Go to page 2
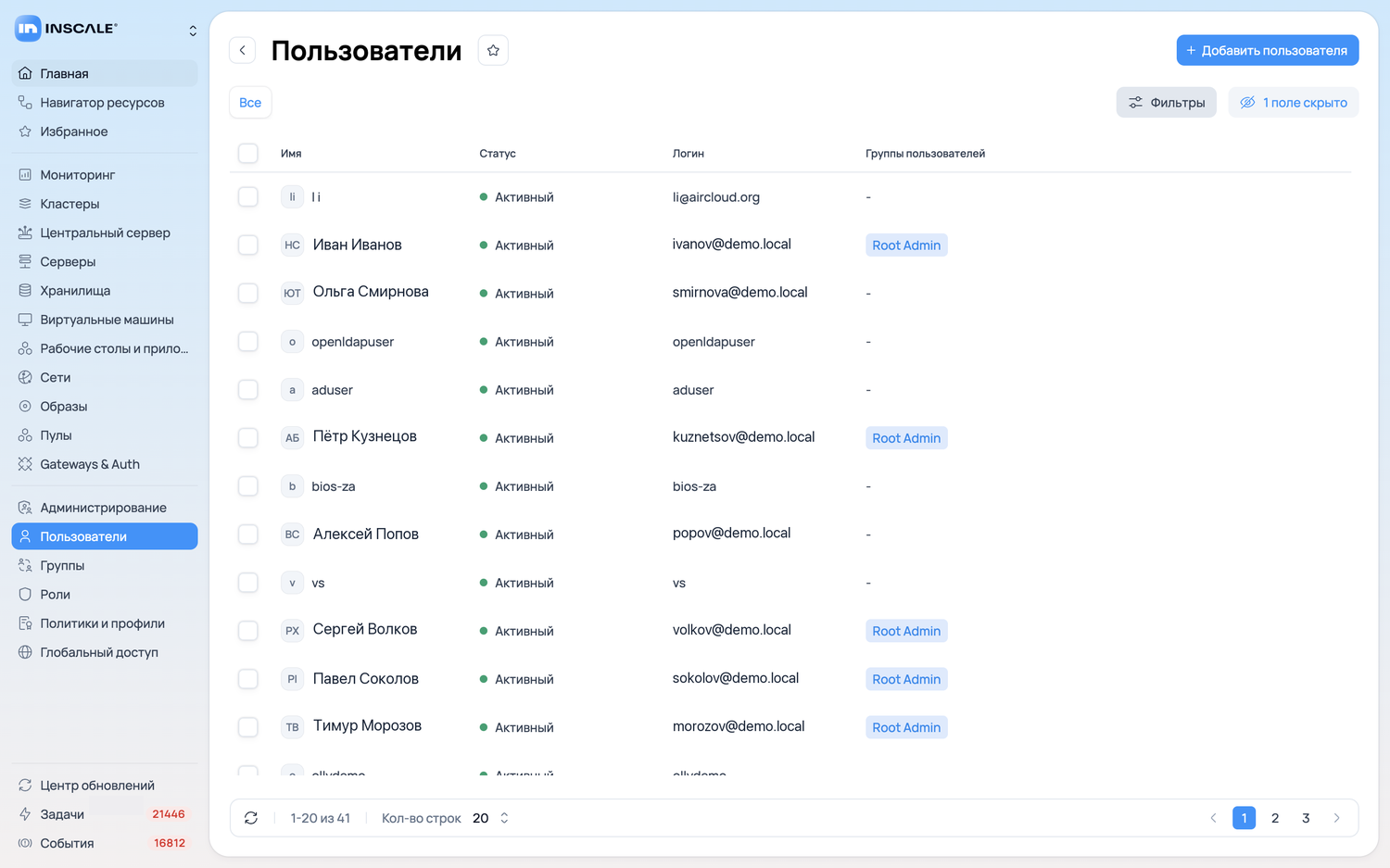Image resolution: width=1390 pixels, height=868 pixels. click(1275, 818)
